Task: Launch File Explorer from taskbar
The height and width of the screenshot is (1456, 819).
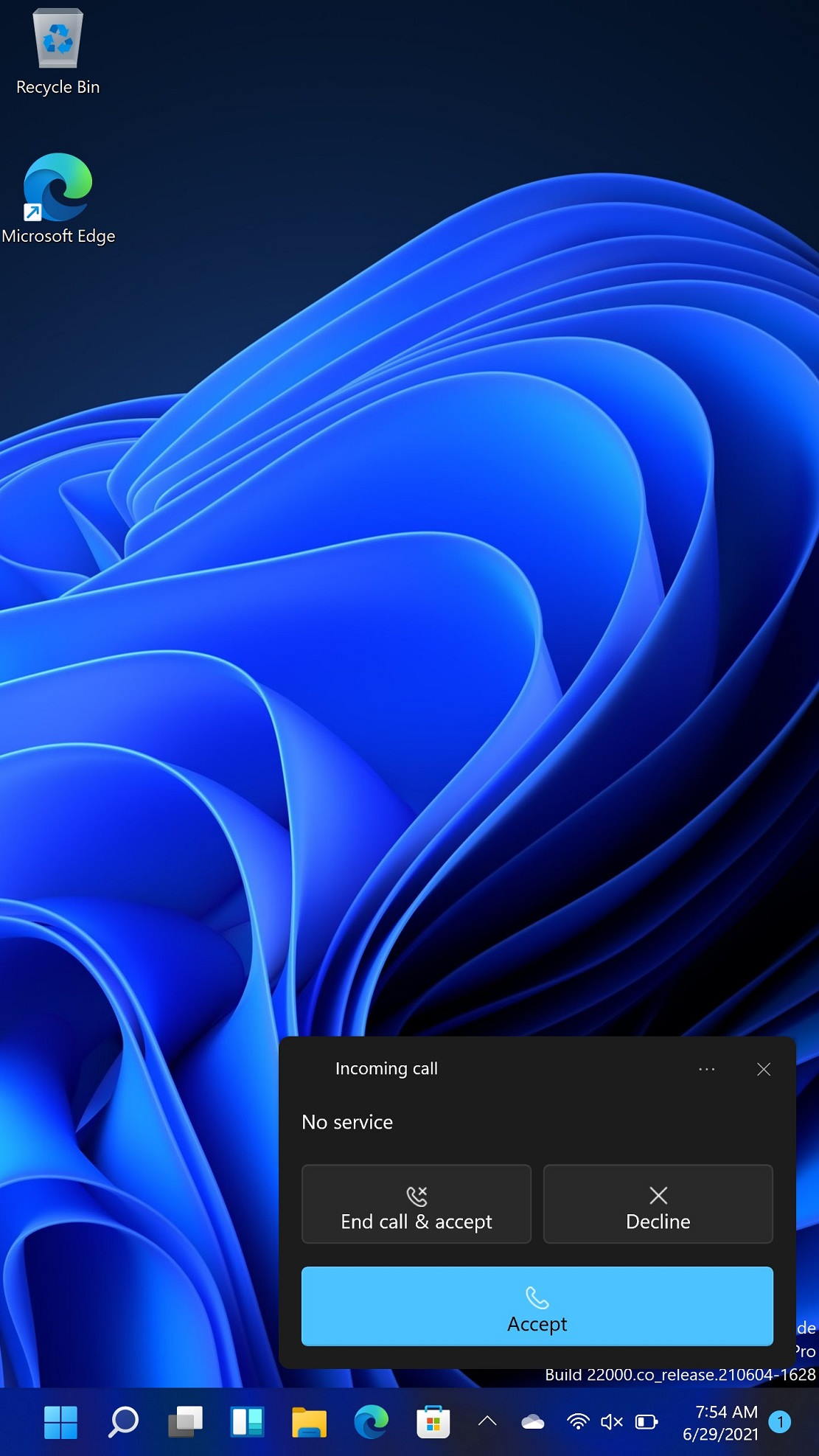Action: pos(309,1421)
